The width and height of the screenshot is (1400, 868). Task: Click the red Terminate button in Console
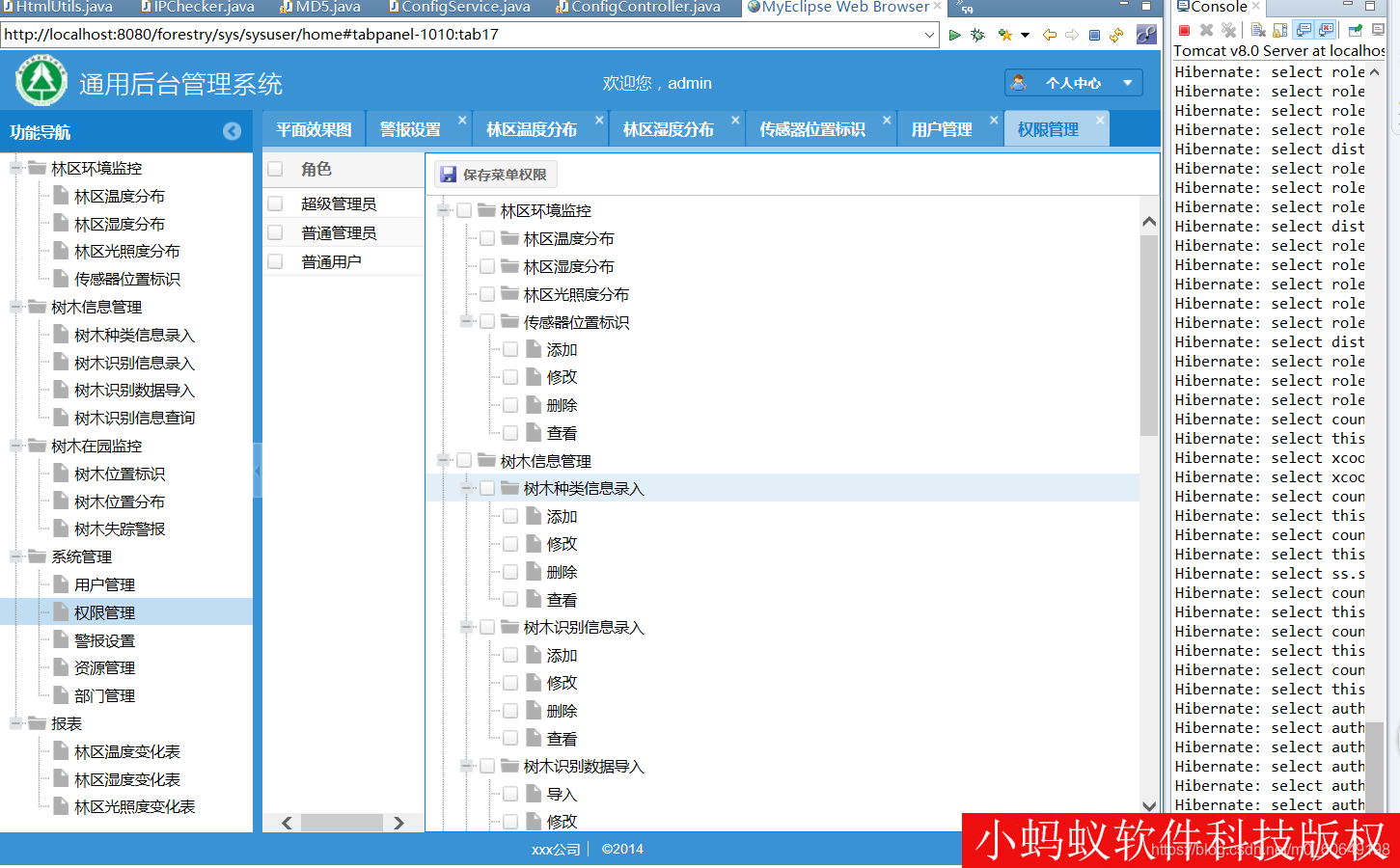coord(1184,30)
